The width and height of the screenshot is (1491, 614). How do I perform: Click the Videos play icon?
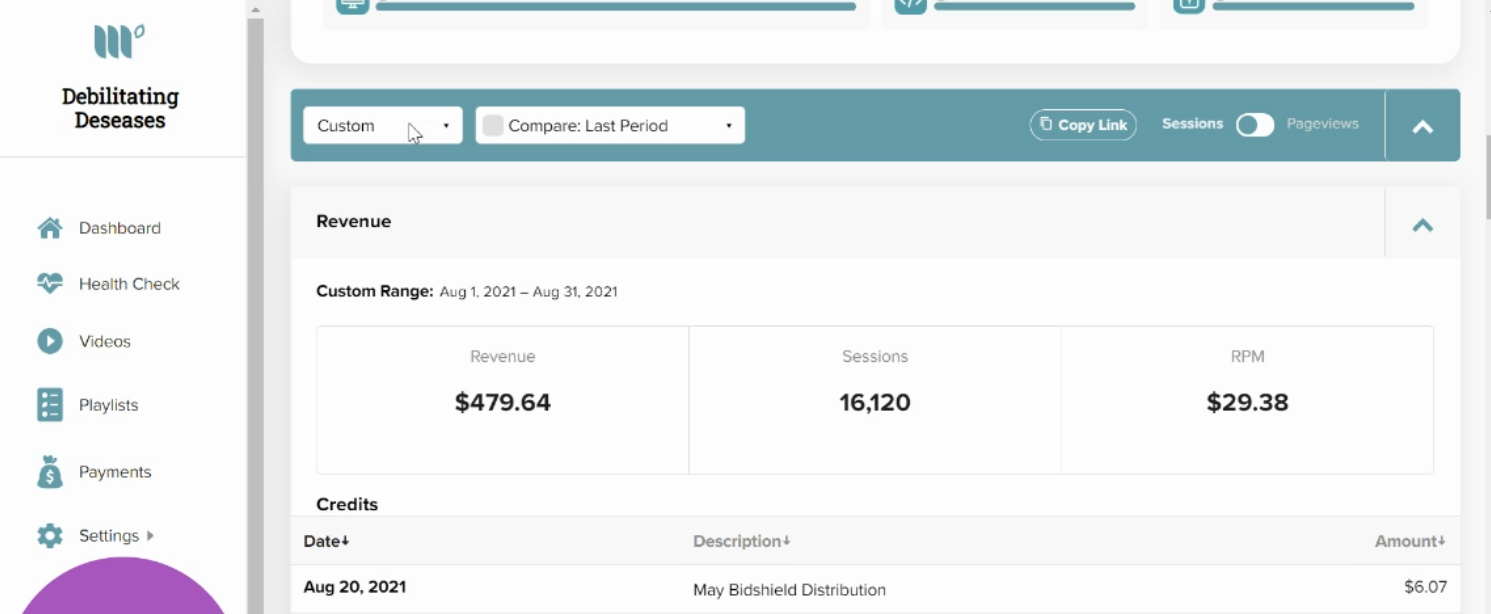(x=50, y=341)
